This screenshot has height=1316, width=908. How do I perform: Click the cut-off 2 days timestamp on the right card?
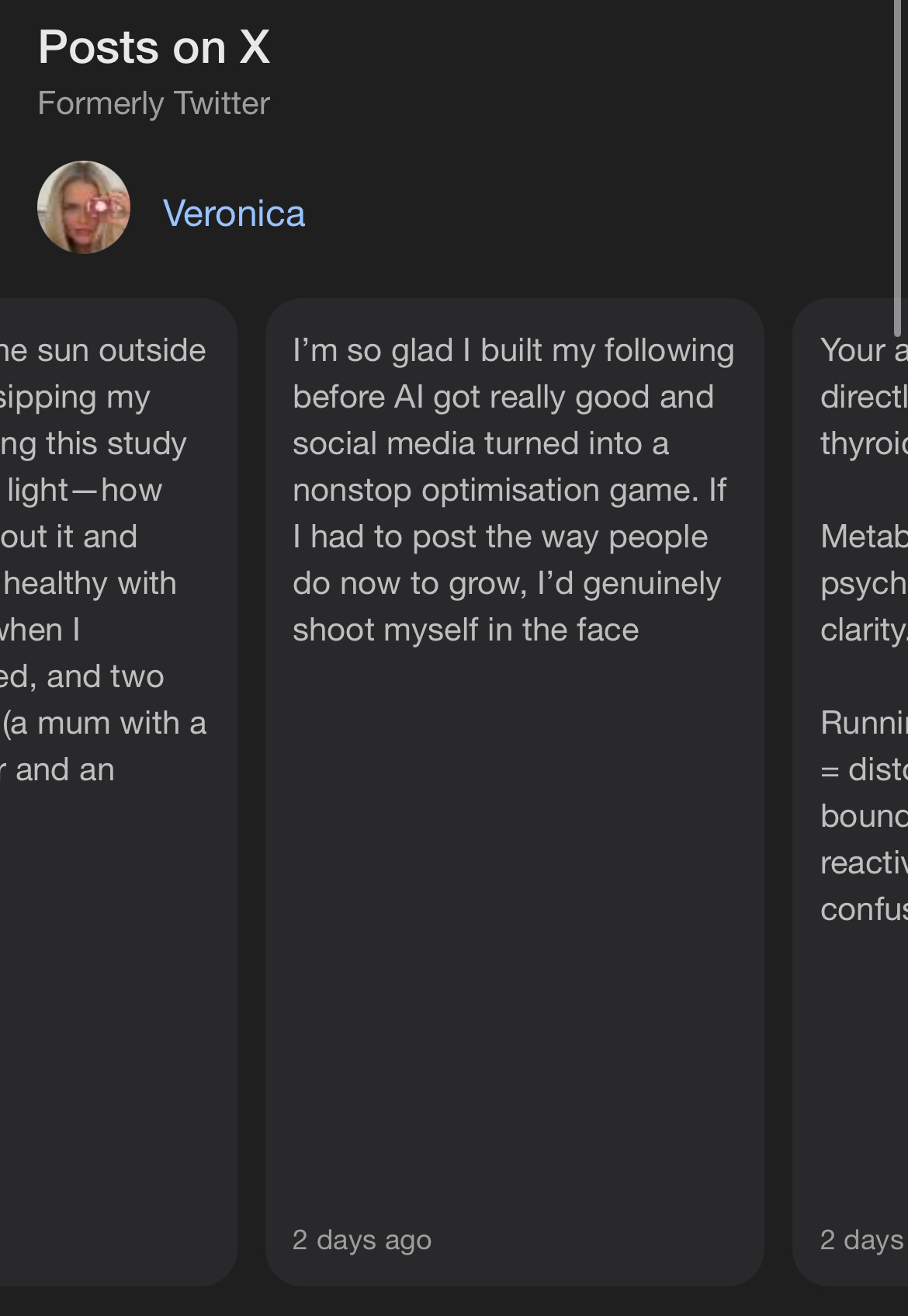click(863, 1239)
